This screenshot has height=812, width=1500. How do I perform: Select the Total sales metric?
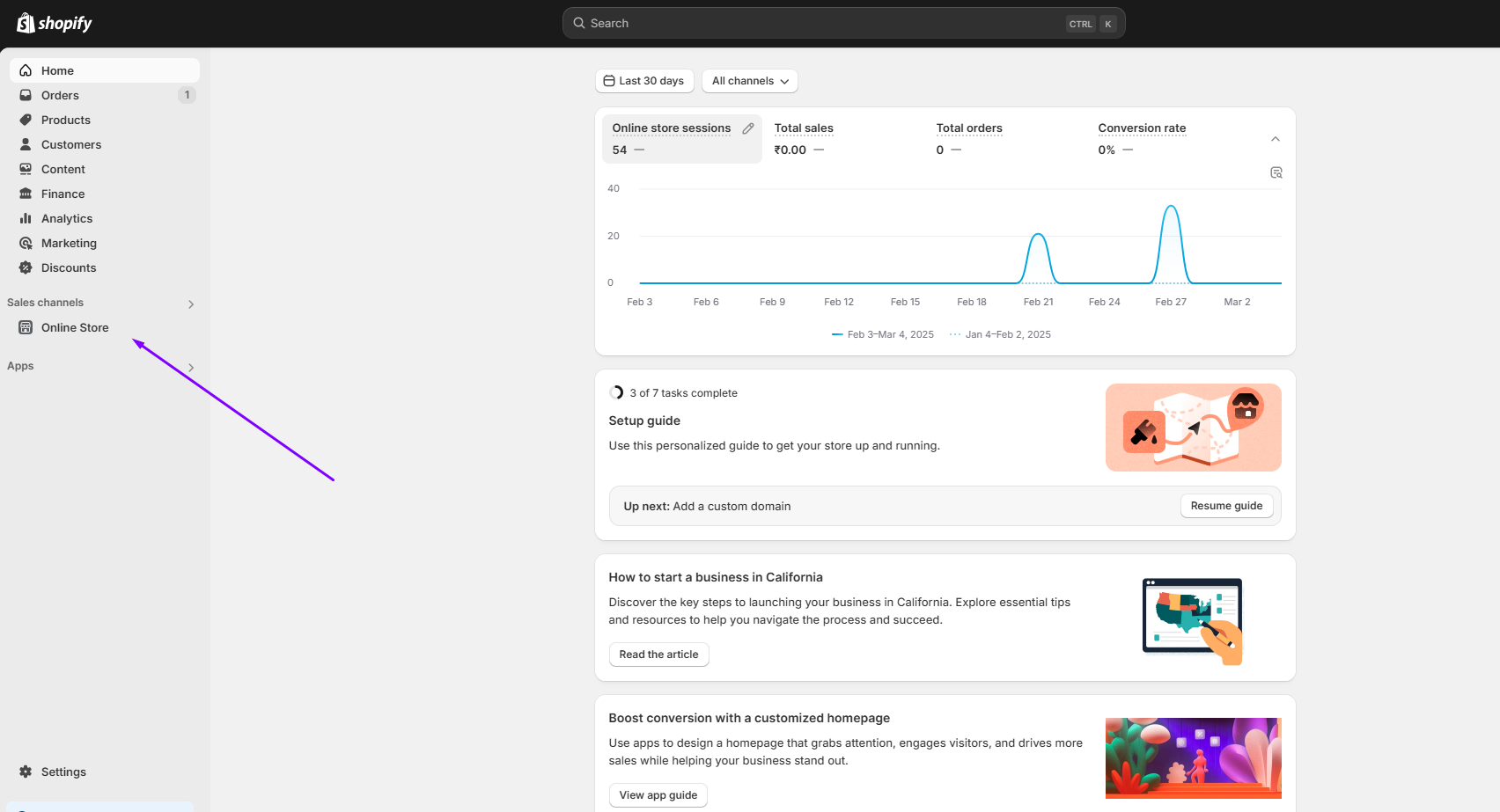coord(843,139)
